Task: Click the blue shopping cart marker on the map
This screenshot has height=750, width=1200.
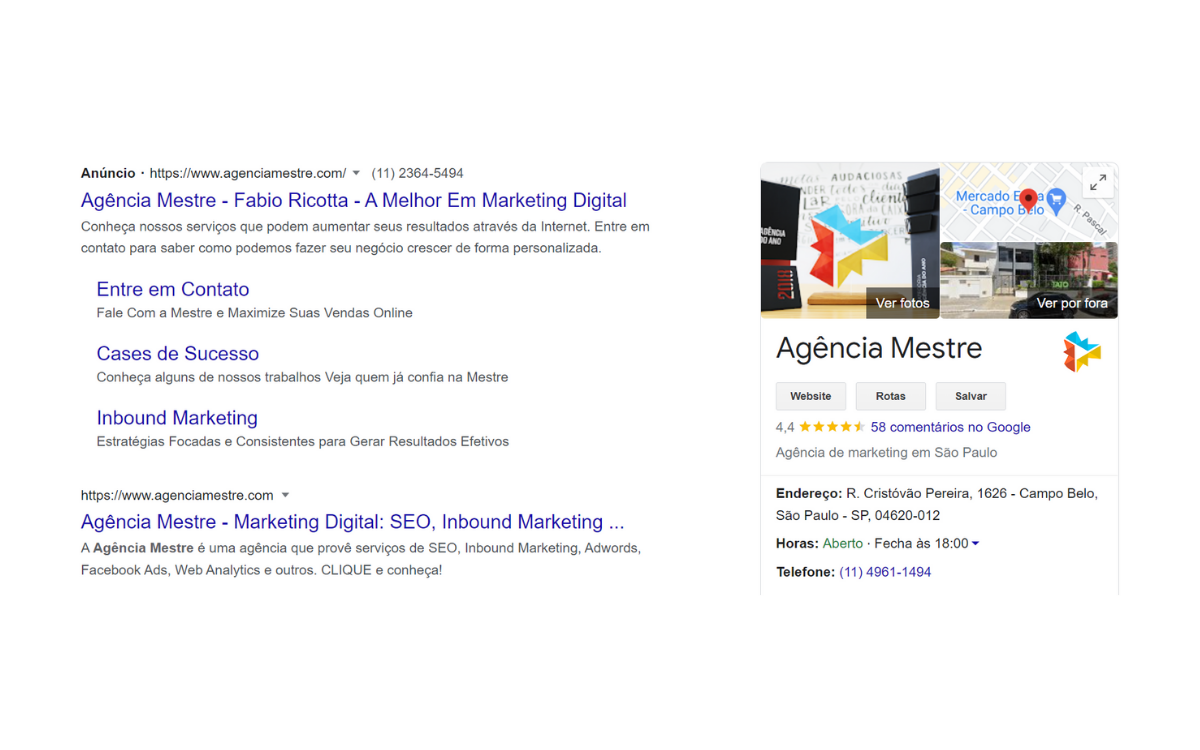Action: tap(1056, 203)
